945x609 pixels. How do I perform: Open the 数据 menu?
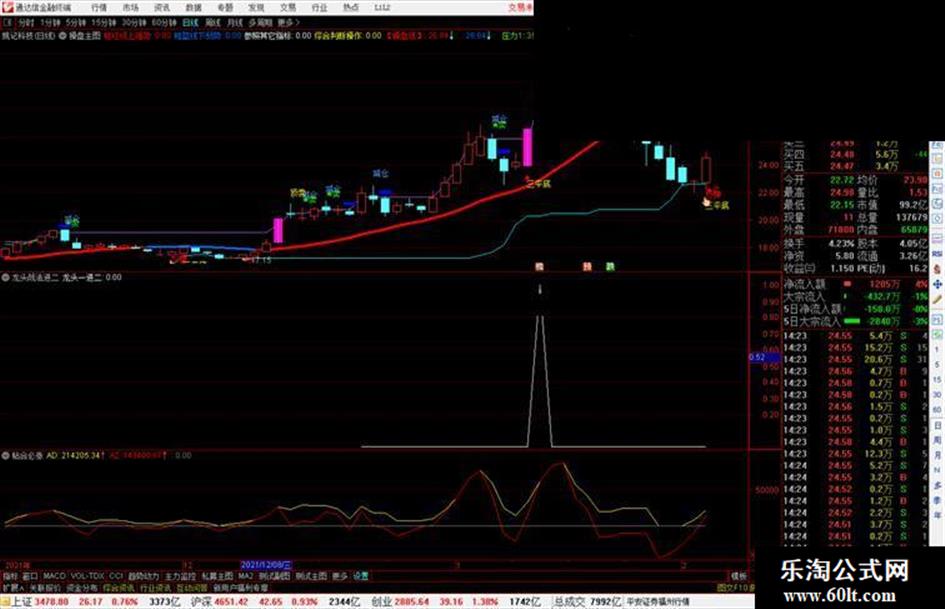193,8
